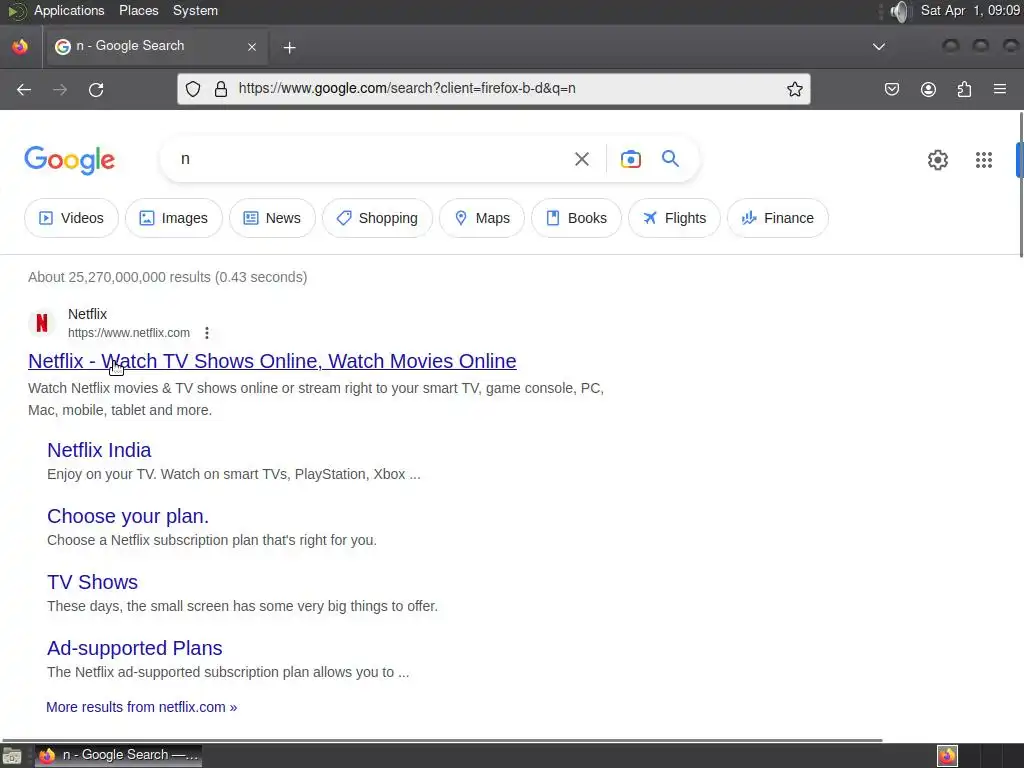Open the Applications menu

pyautogui.click(x=69, y=10)
